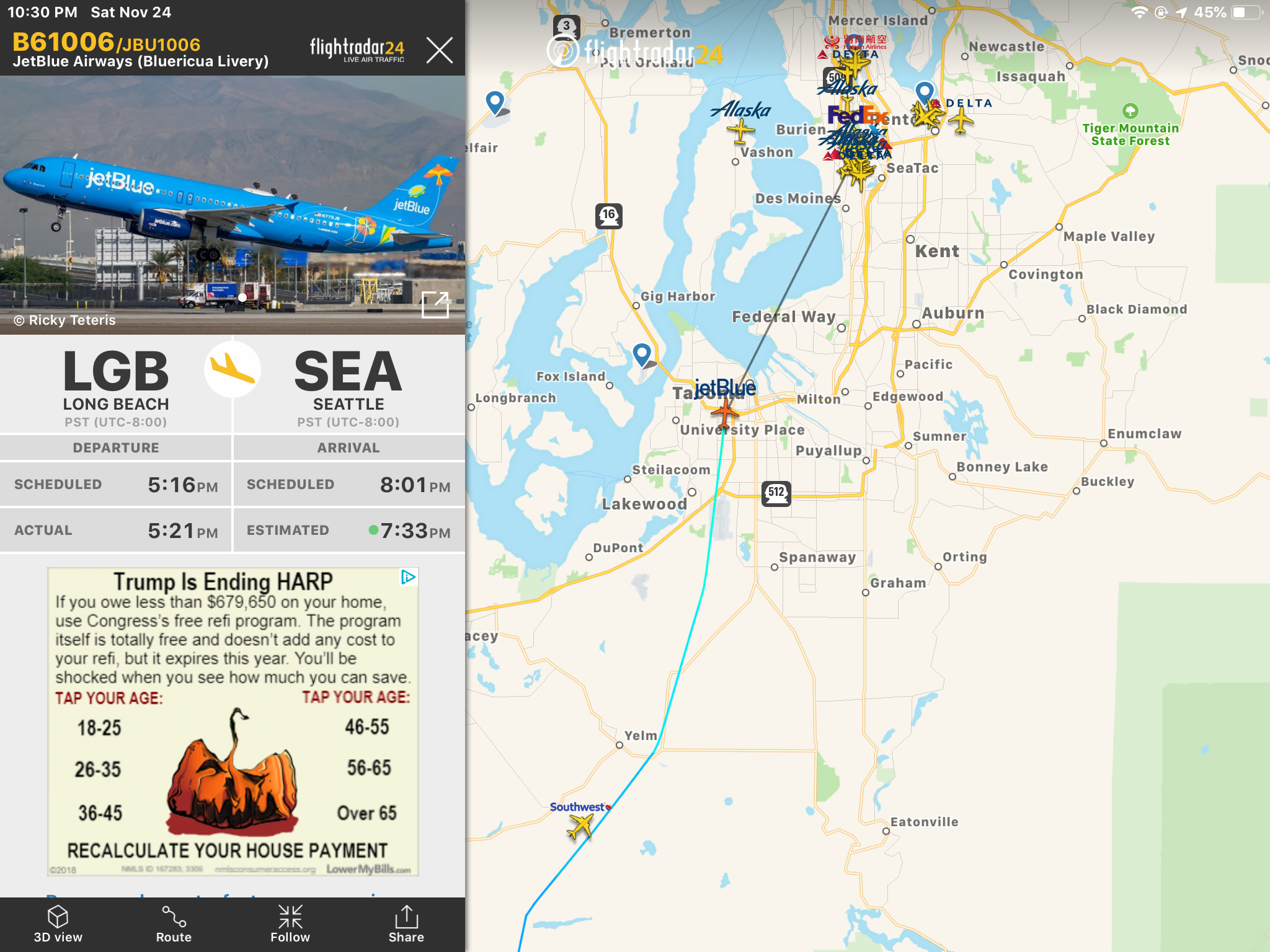
Task: Share this flight
Action: [406, 917]
